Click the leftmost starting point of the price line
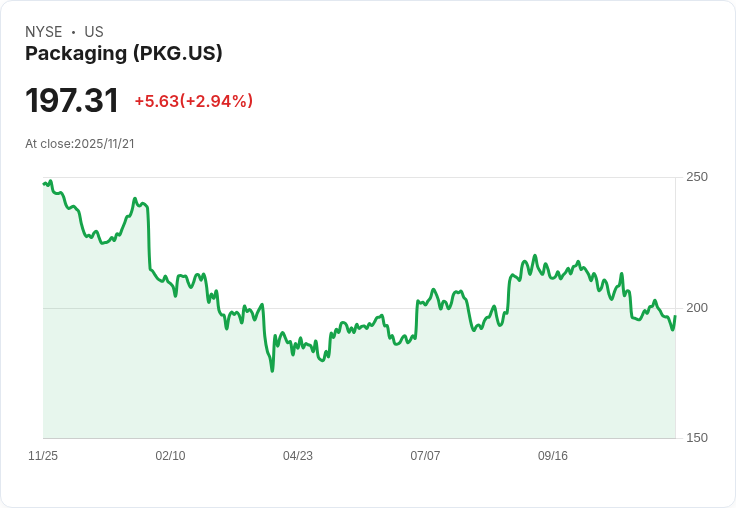The height and width of the screenshot is (508, 736). point(44,183)
